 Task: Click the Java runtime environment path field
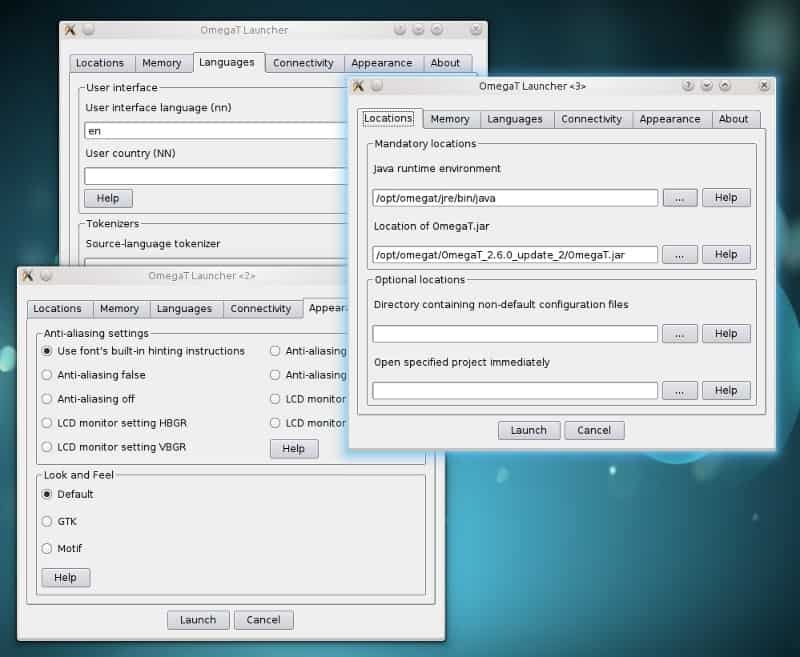(x=515, y=198)
